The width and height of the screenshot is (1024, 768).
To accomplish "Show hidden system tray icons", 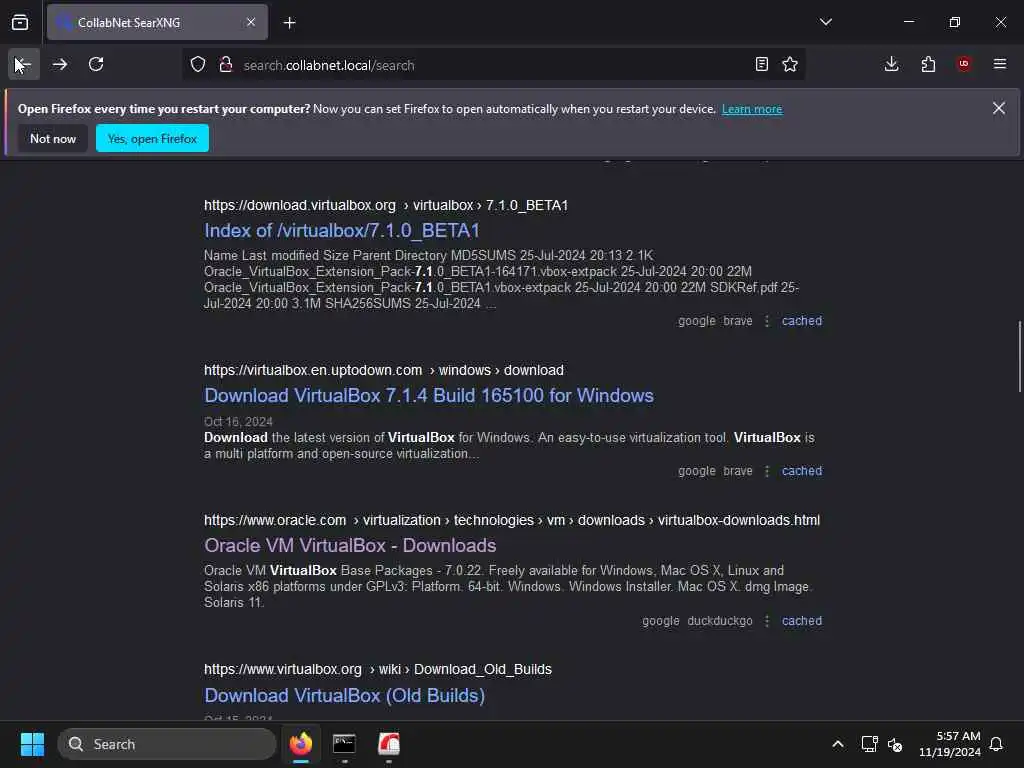I will [838, 744].
